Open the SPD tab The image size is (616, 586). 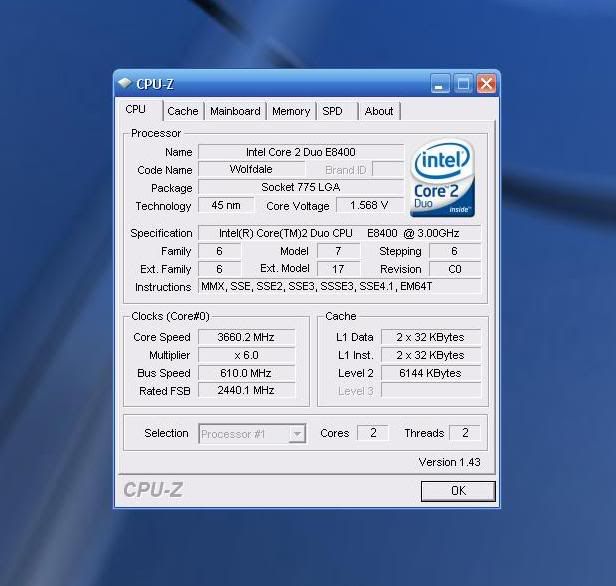coord(337,111)
